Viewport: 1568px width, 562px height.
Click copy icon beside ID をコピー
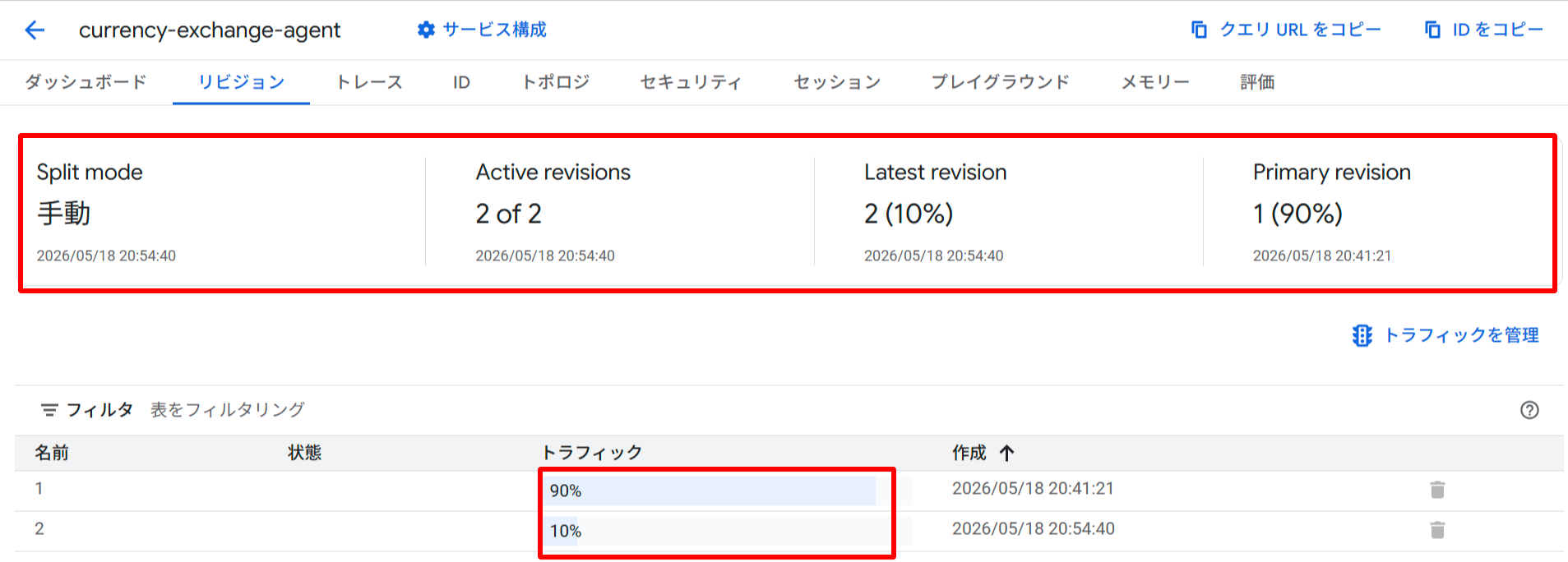pyautogui.click(x=1432, y=30)
